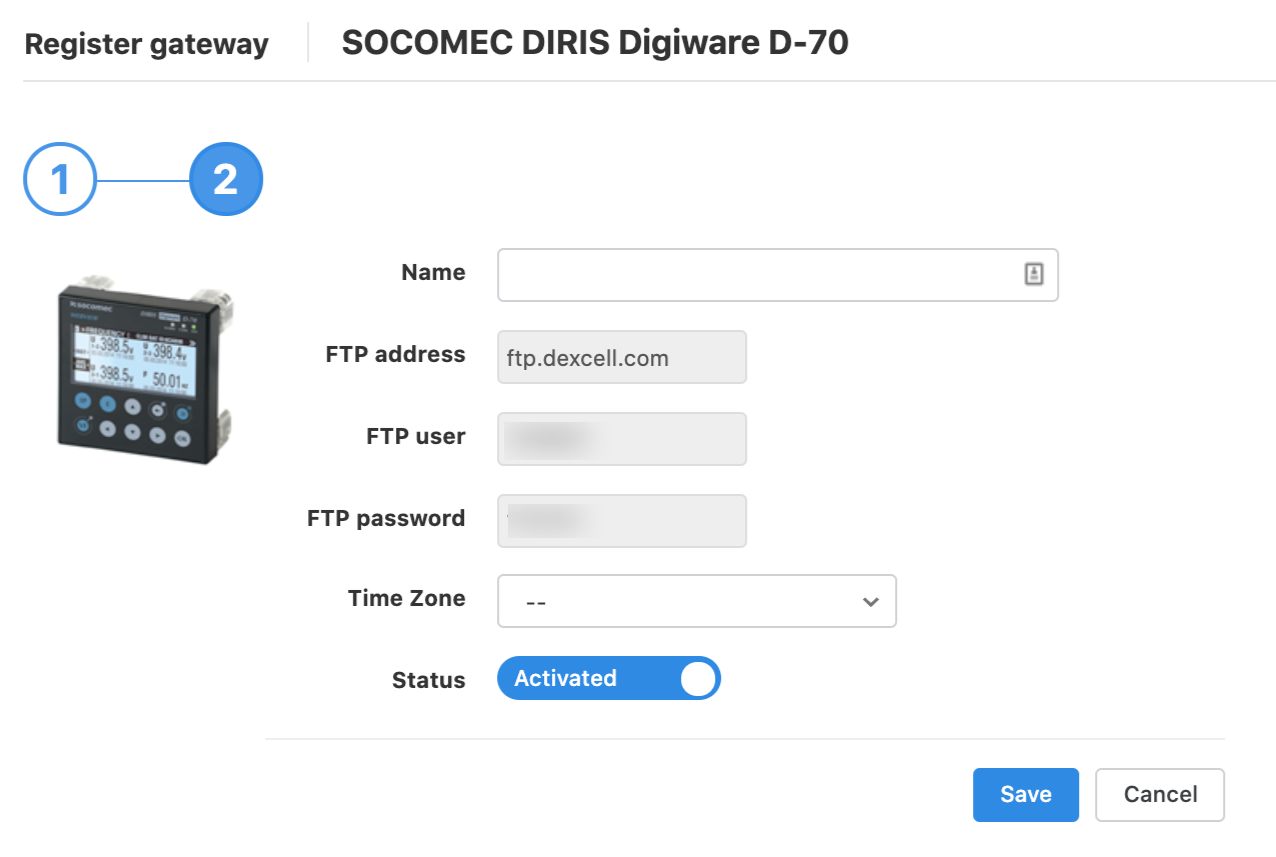Toggle the Activated status switch
Image resolution: width=1276 pixels, height=857 pixels.
609,678
